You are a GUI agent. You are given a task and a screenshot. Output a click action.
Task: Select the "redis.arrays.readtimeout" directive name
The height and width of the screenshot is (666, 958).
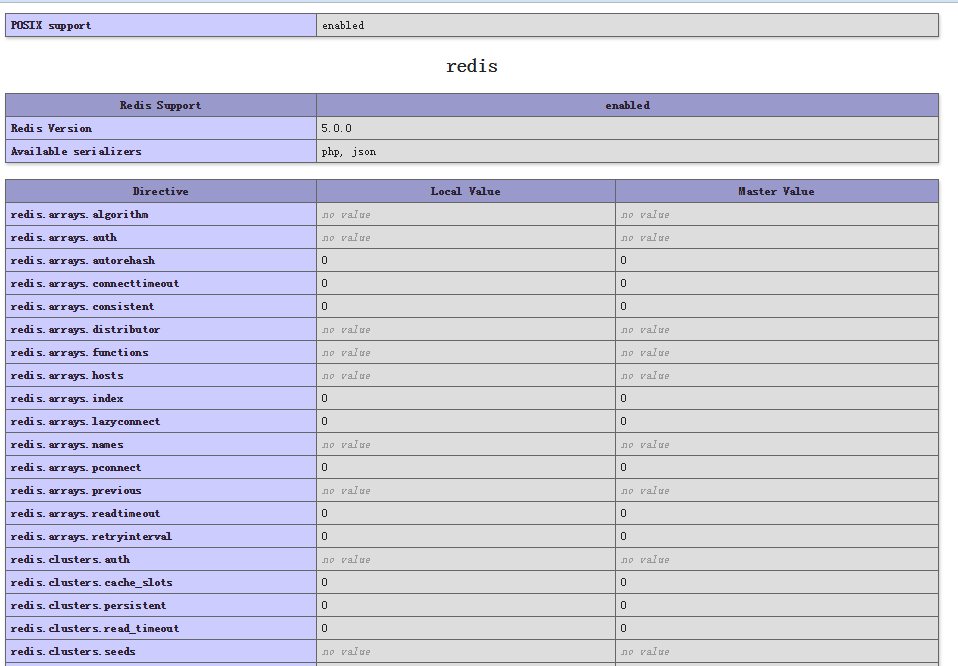coord(86,514)
